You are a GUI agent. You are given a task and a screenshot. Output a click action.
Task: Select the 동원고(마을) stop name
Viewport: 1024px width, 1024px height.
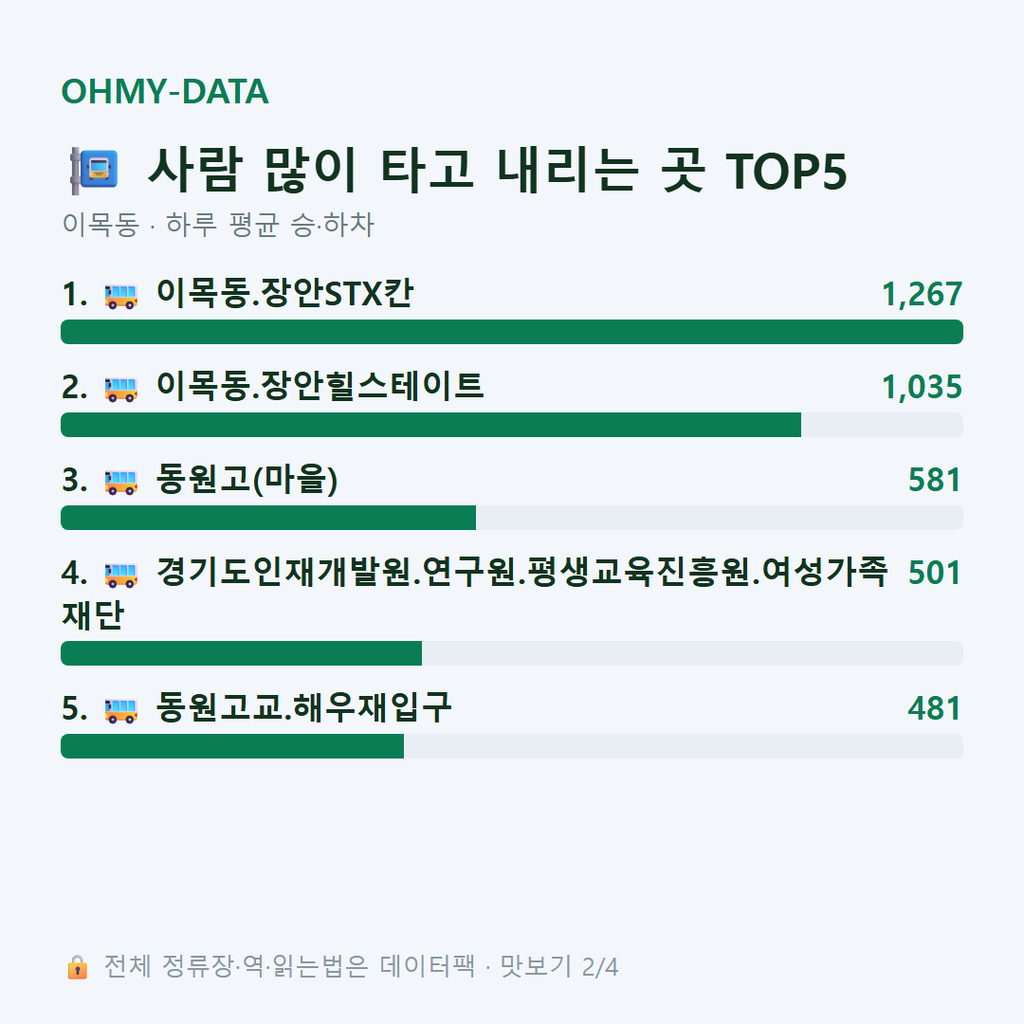(247, 479)
